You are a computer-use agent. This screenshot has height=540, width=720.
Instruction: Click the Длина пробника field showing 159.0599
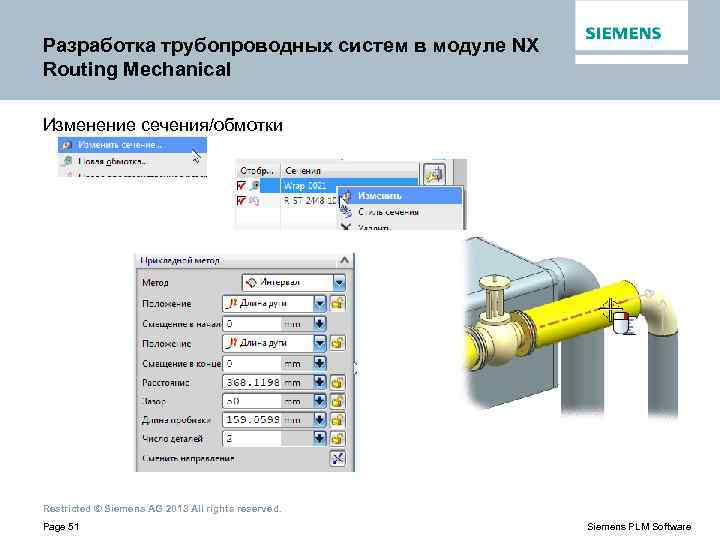coord(252,419)
